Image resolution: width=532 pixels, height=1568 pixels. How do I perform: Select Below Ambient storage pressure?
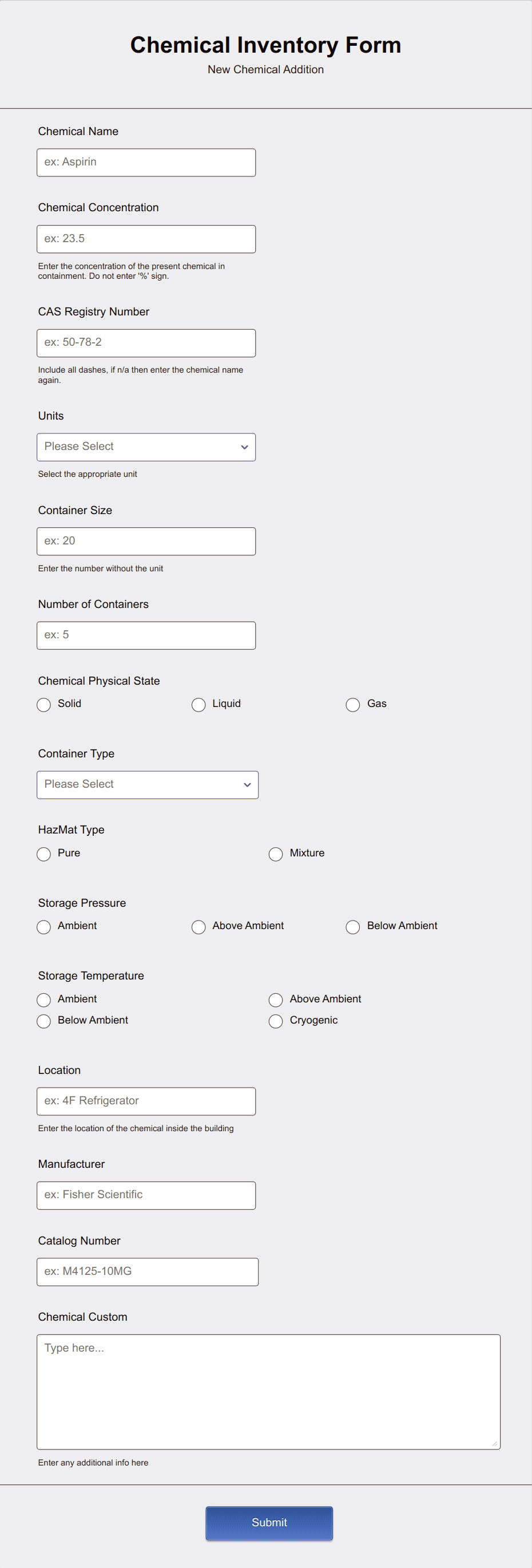click(x=354, y=926)
